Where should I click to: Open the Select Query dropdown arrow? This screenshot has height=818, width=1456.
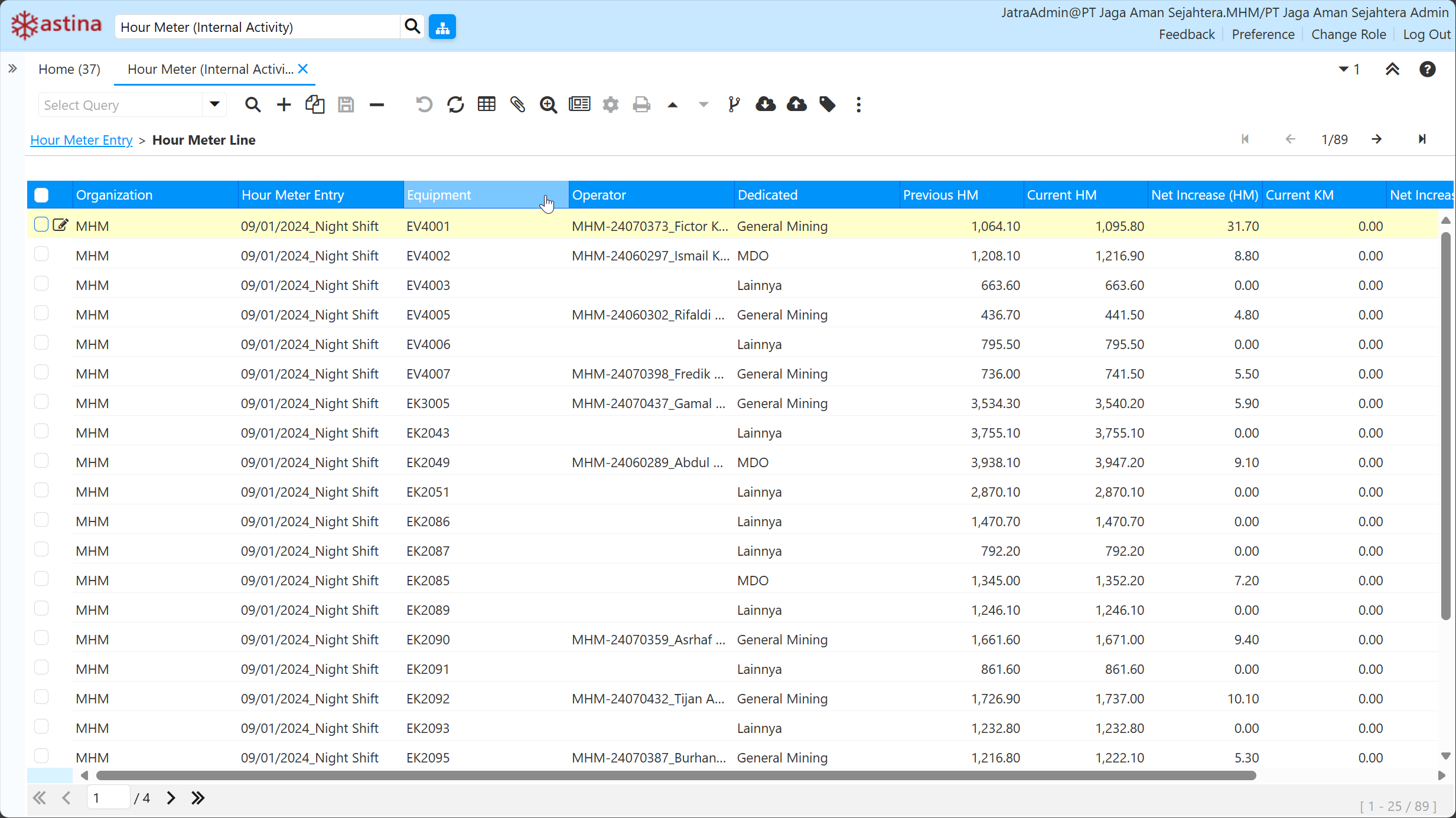(x=214, y=105)
